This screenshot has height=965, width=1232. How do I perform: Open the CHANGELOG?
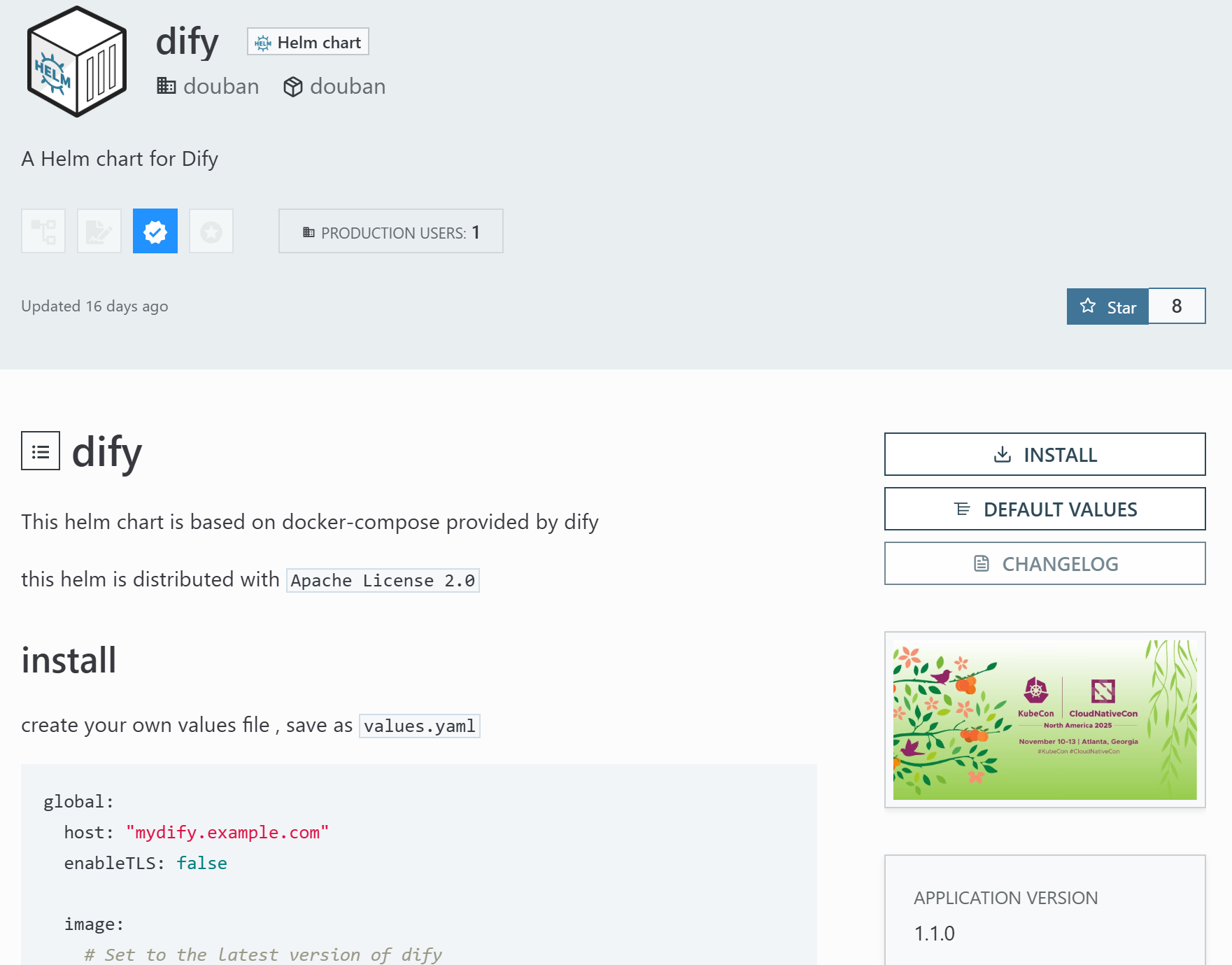[x=1045, y=563]
